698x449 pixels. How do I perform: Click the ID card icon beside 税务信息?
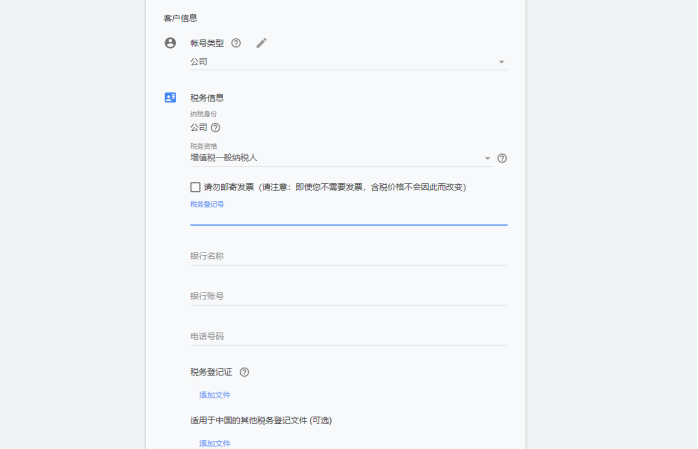[x=170, y=98]
